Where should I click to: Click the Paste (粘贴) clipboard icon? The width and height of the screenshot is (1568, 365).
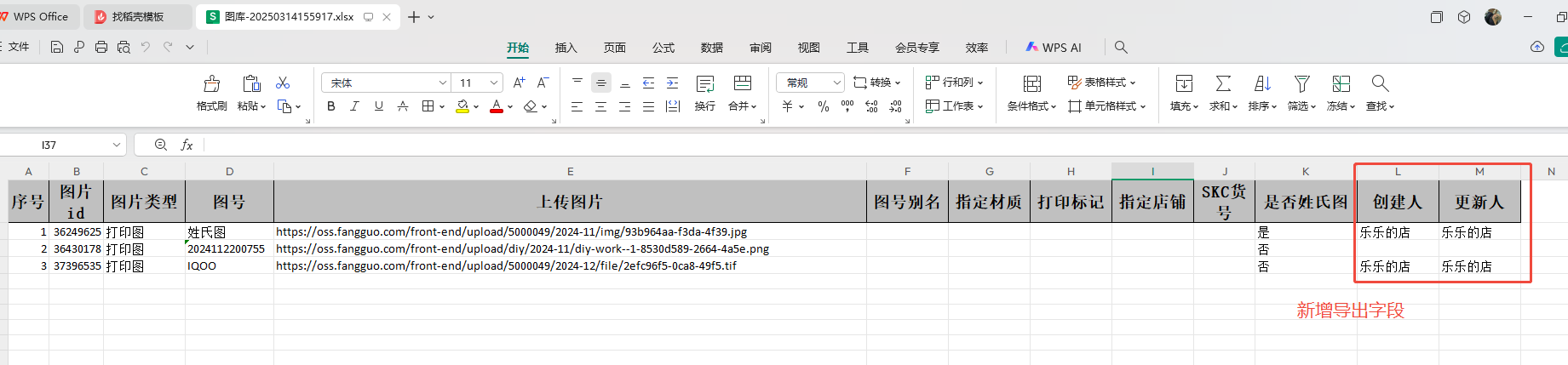coord(251,83)
